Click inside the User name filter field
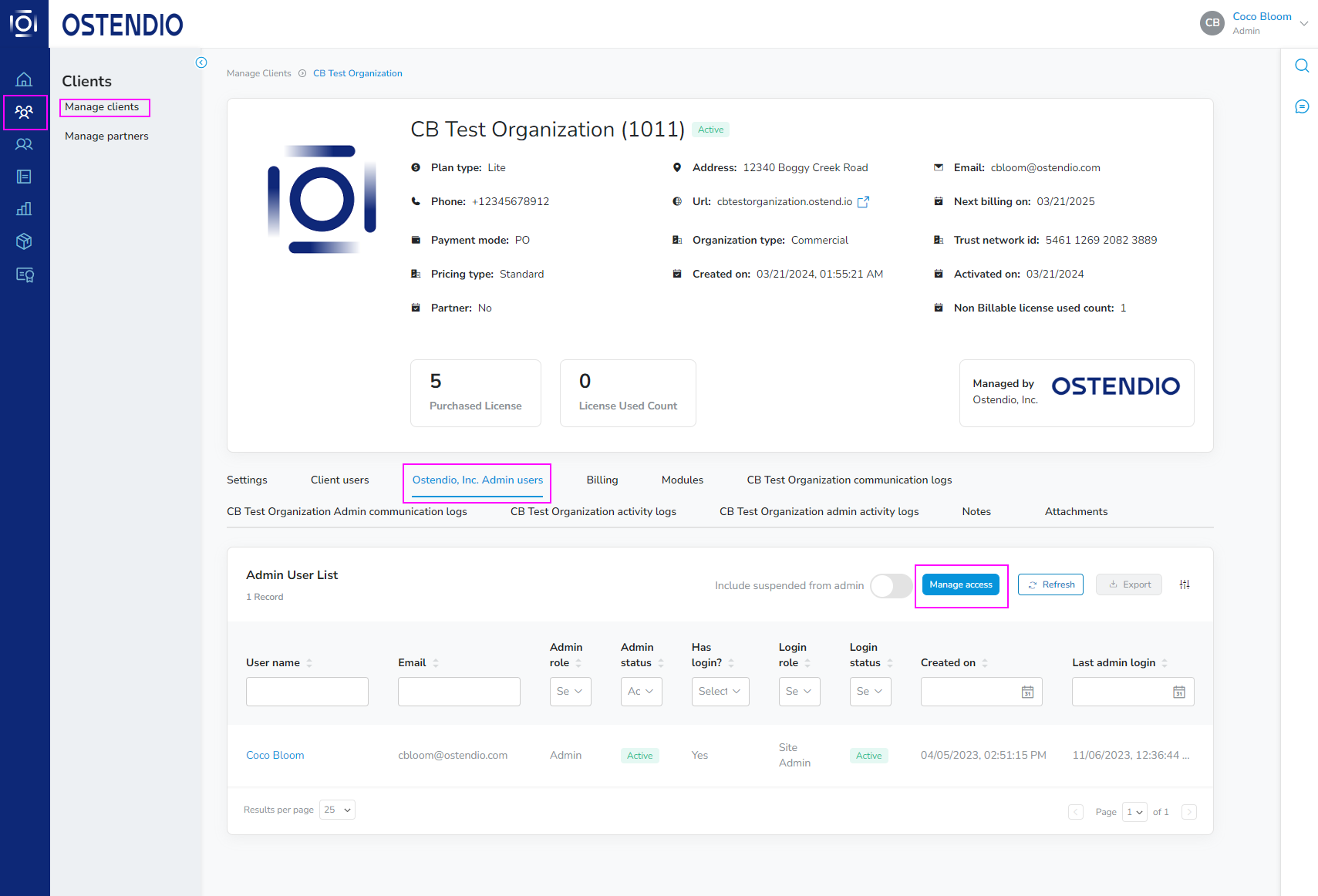The width and height of the screenshot is (1318, 896). 306,691
